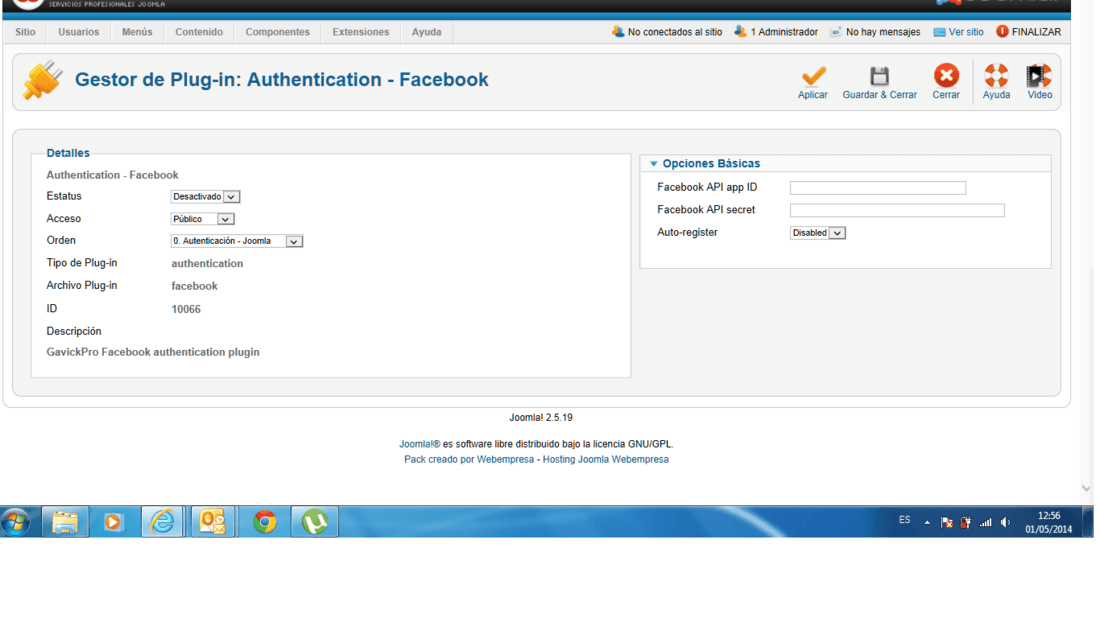Screen dimensions: 1100x618
Task: Switch to Internet Explorer in taskbar
Action: click(x=163, y=522)
